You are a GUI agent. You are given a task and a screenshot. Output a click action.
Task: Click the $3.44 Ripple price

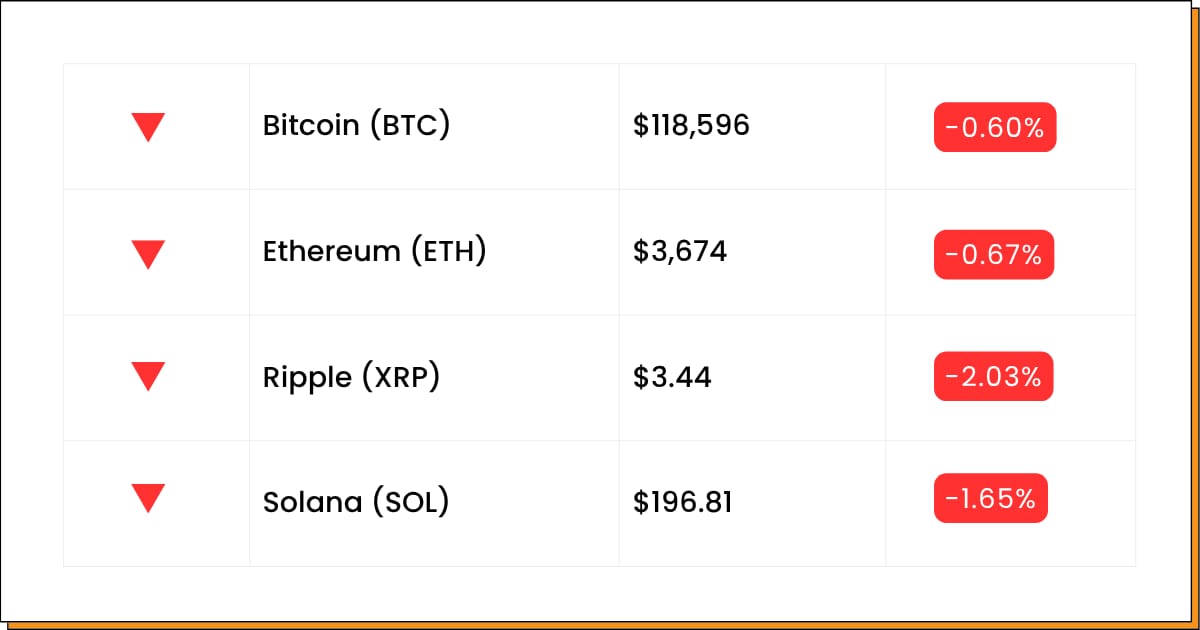coord(672,377)
